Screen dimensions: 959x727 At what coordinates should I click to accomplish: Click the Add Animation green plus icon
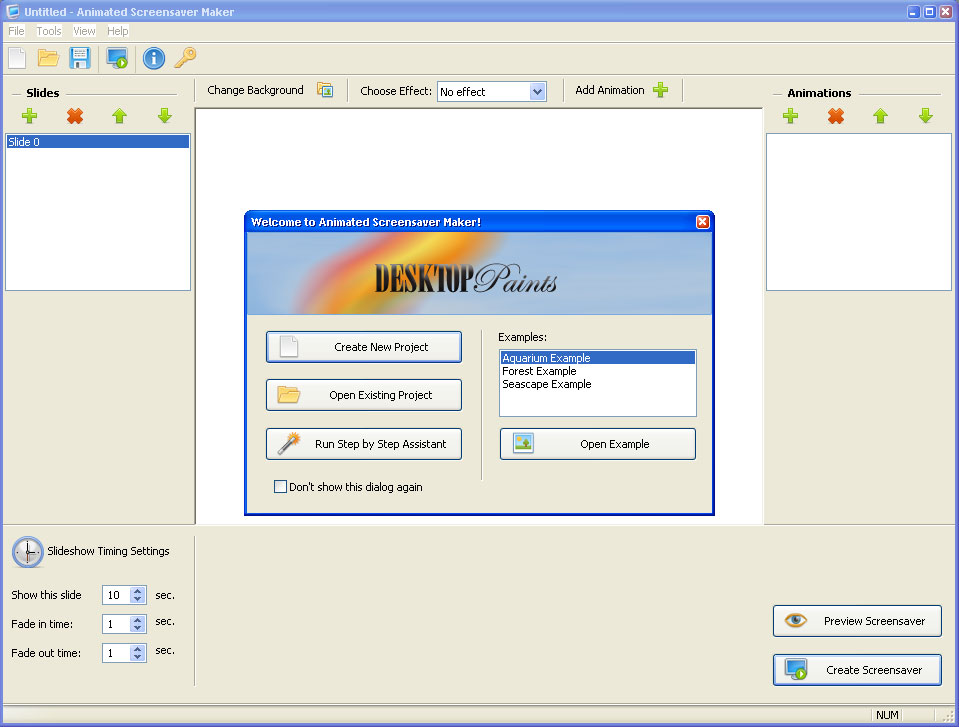pos(661,90)
